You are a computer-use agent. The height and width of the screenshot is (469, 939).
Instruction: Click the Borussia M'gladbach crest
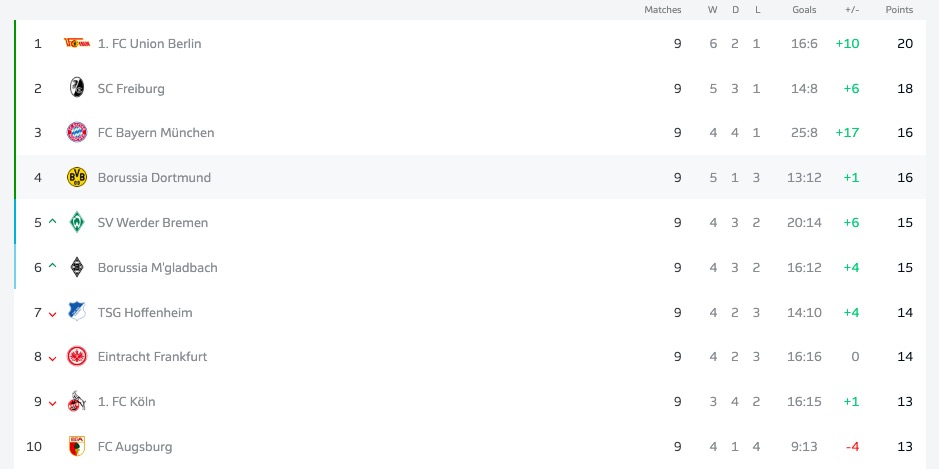coord(76,267)
